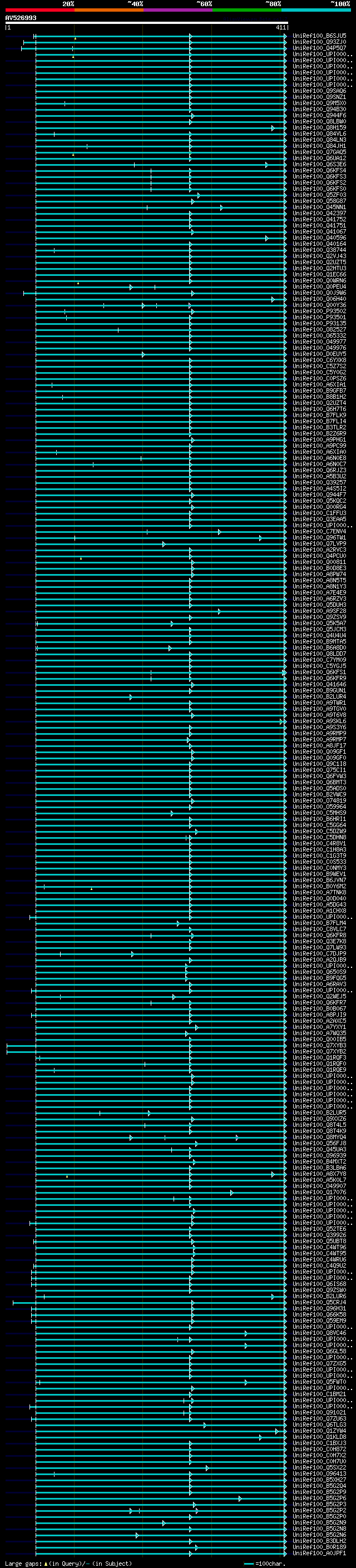
Task: Open hit UniRef100_C5MHS9
Action: tap(319, 813)
